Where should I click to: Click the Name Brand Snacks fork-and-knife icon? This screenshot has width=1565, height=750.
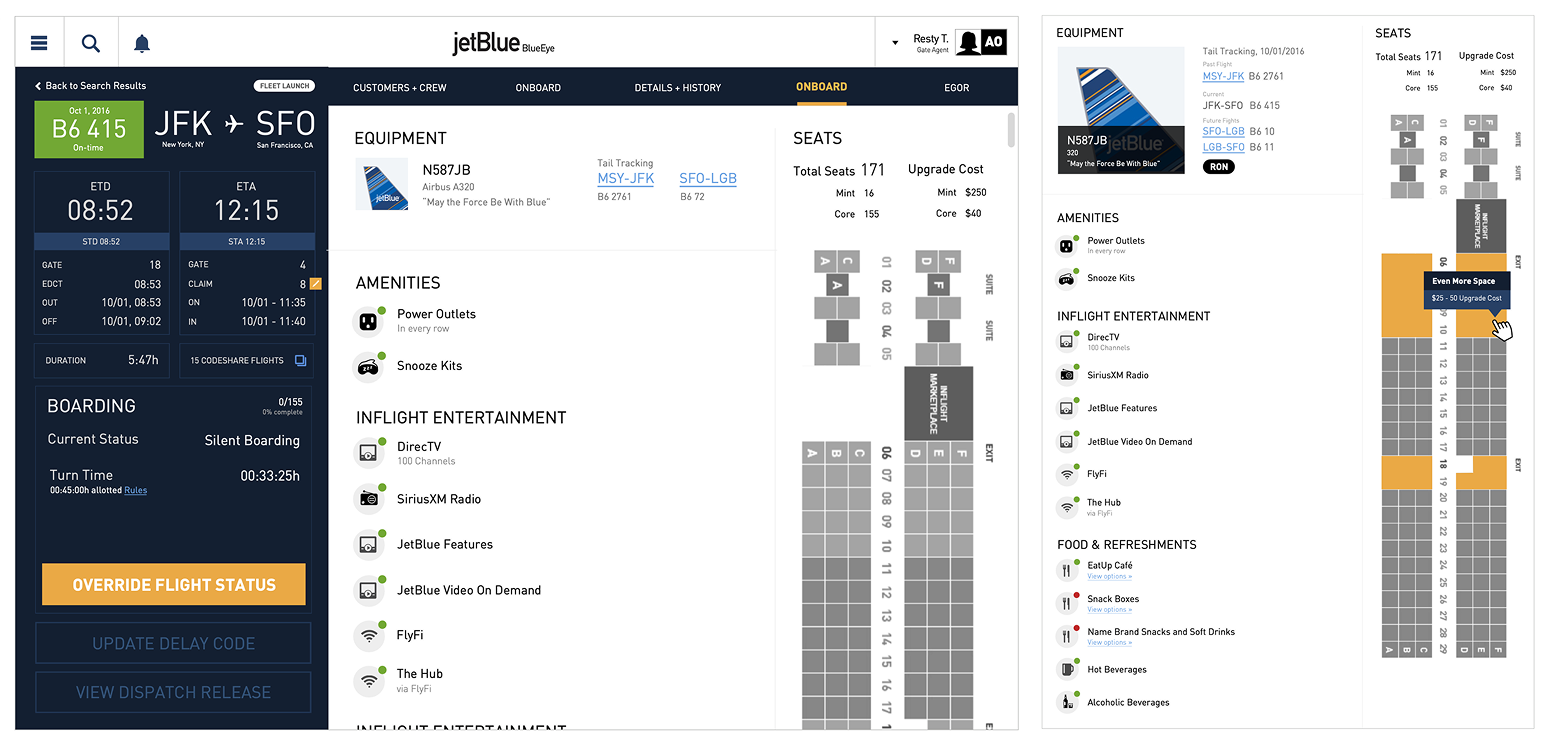(1068, 636)
